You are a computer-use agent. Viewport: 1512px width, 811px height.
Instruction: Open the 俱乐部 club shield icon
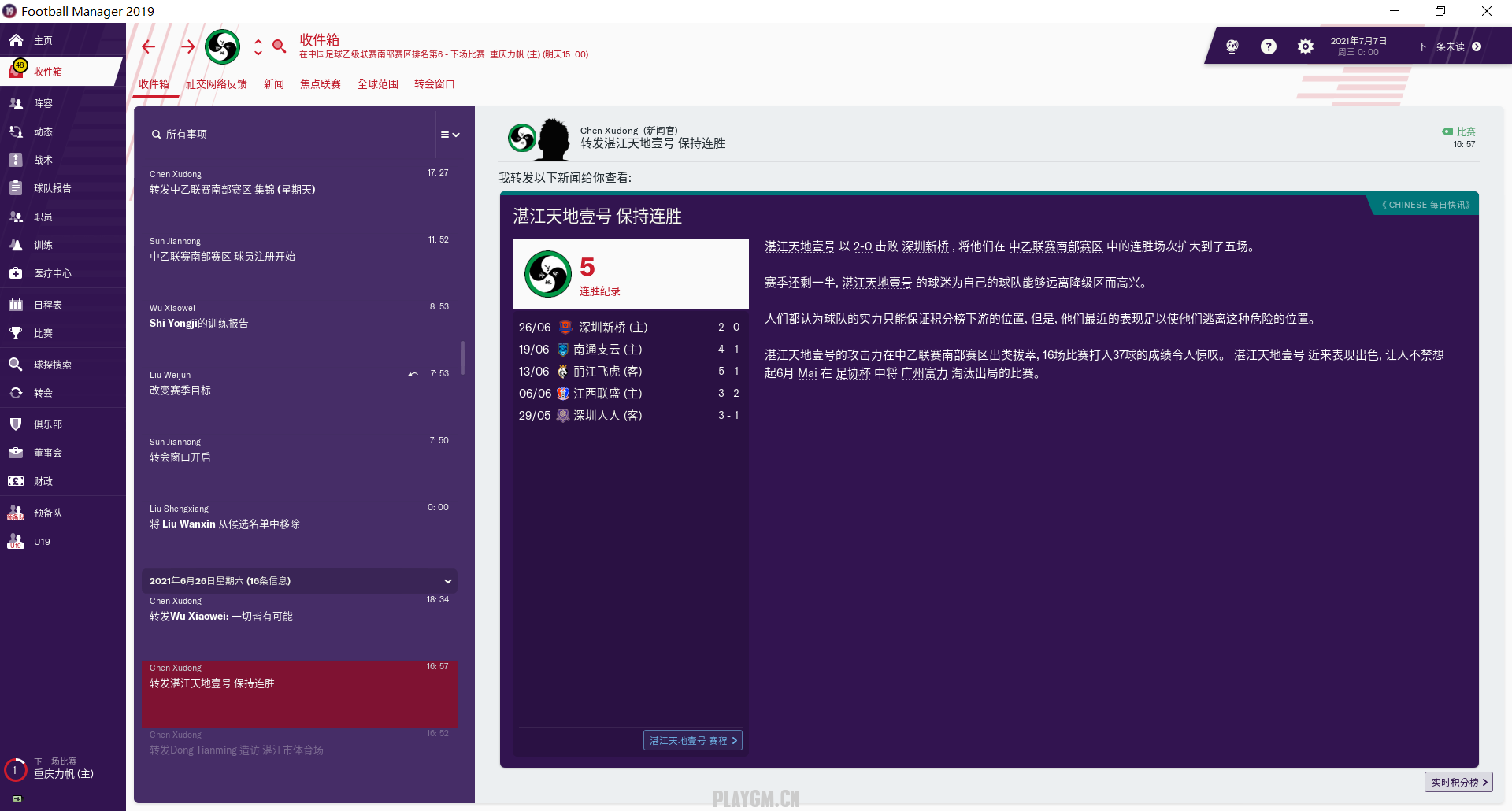16,424
